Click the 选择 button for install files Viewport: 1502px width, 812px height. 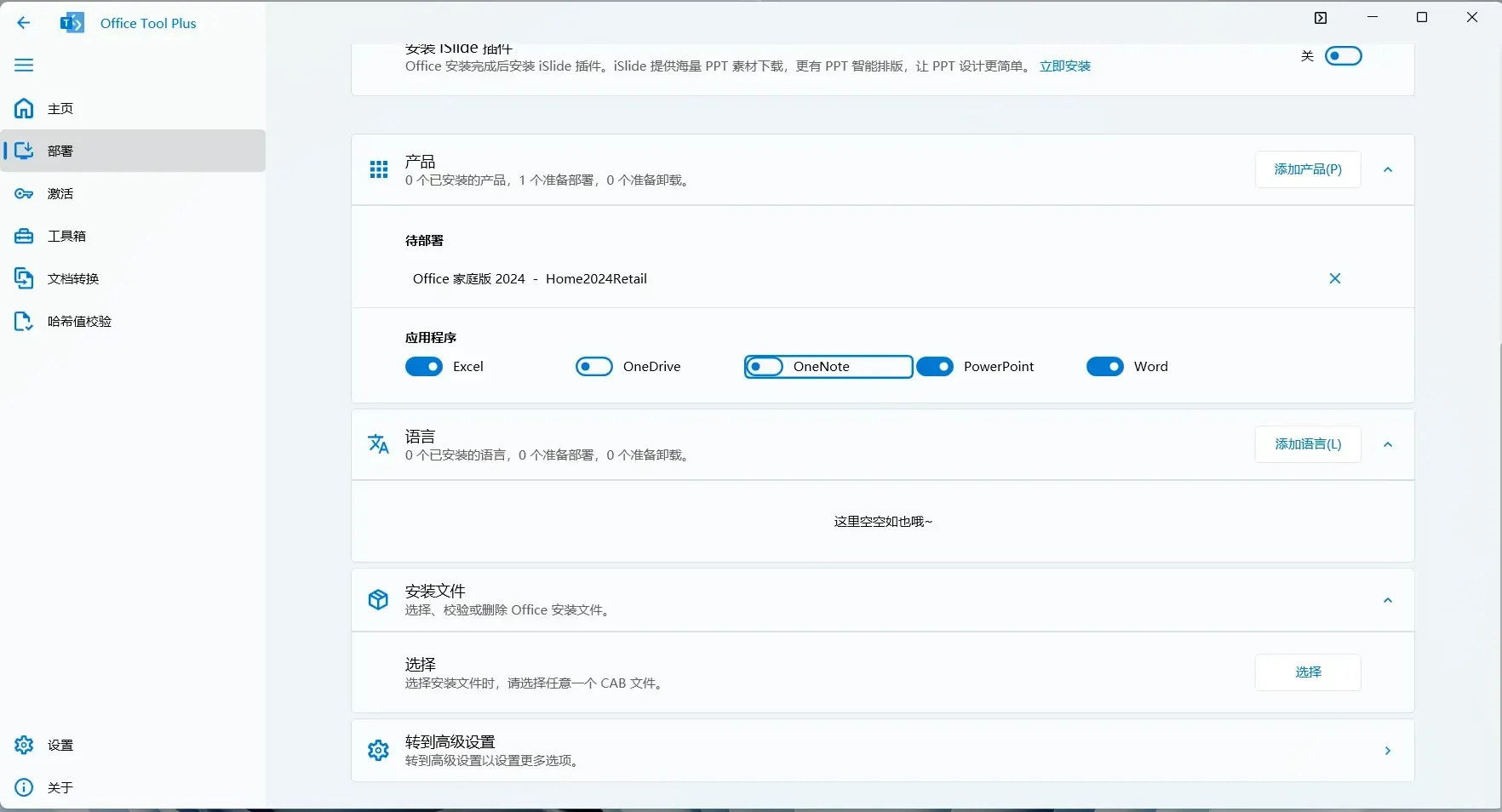click(x=1308, y=672)
